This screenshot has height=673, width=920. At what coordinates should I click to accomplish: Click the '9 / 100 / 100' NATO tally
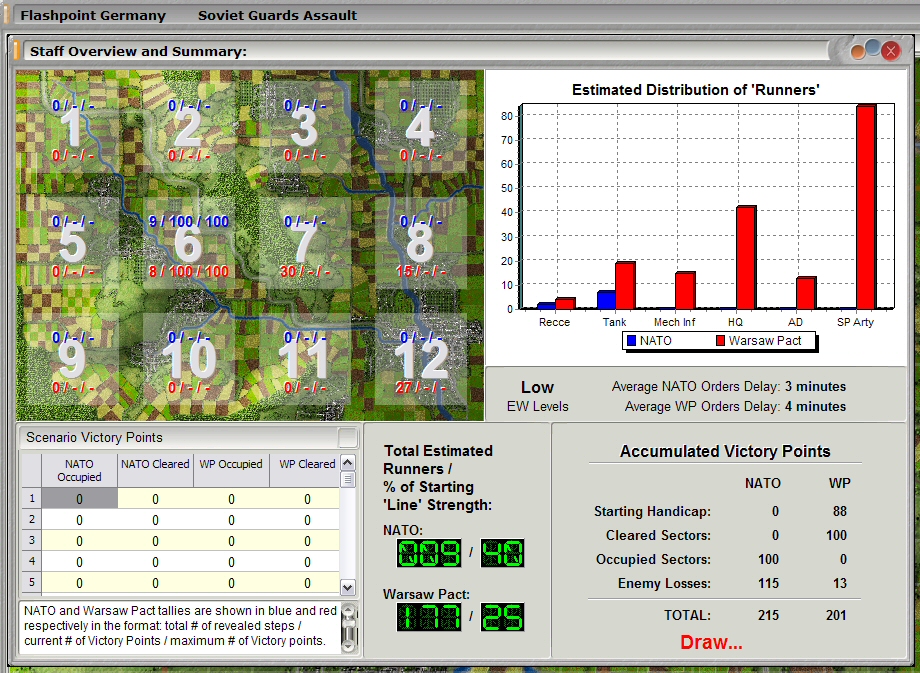coord(188,222)
